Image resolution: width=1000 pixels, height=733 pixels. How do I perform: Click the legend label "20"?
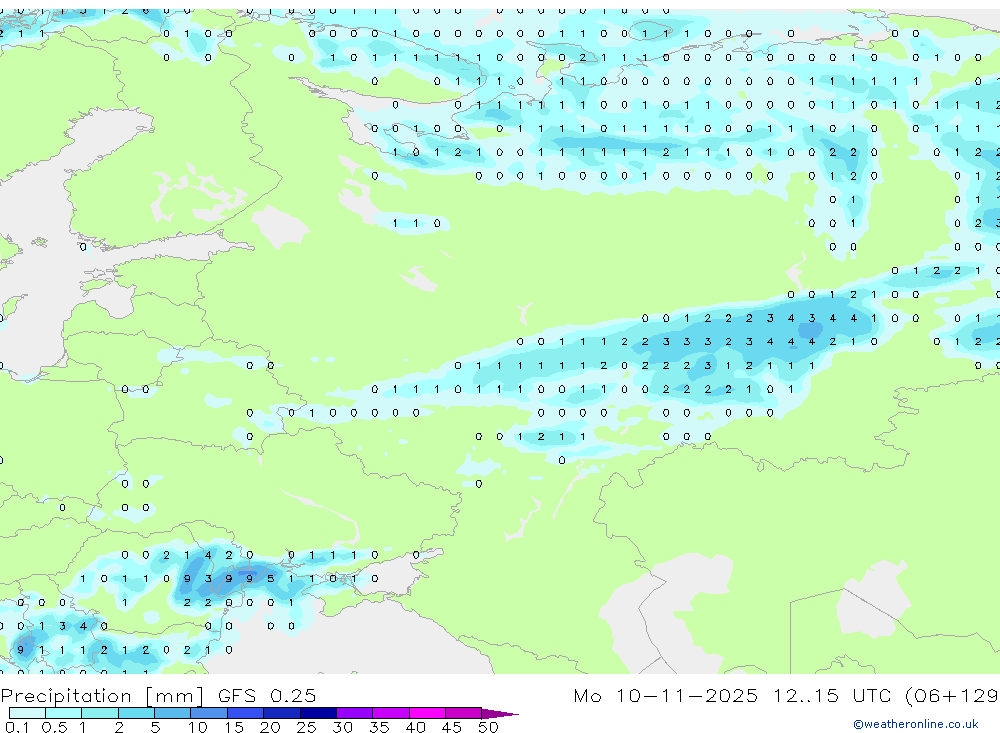click(270, 727)
